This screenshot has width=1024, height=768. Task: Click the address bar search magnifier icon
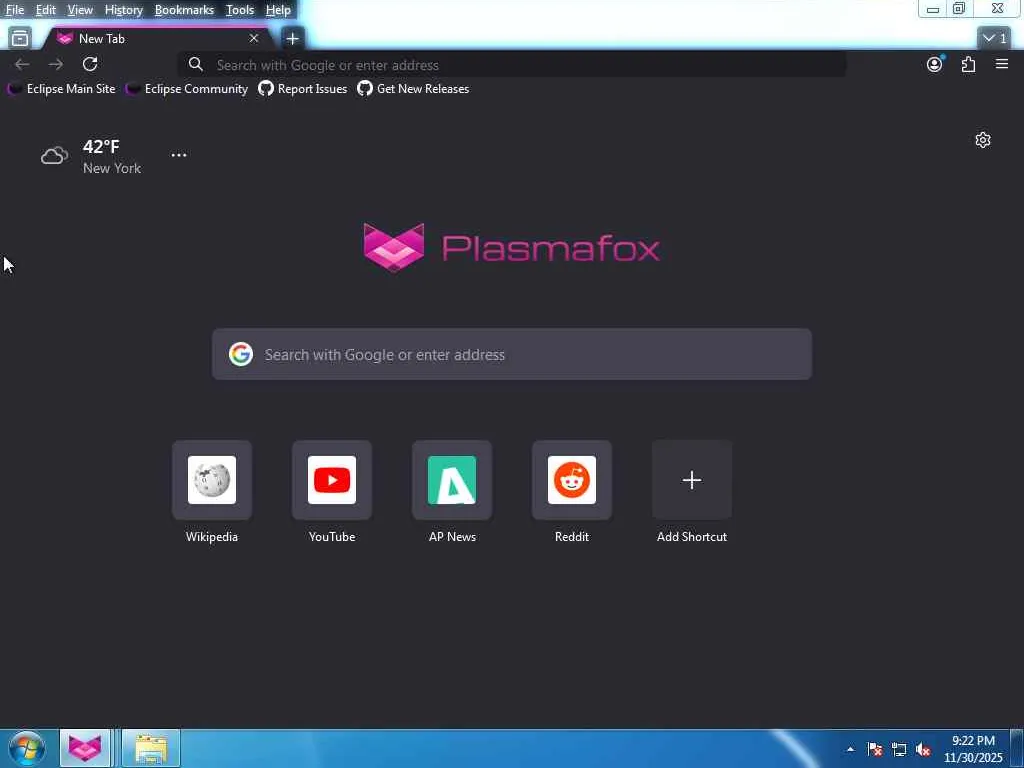195,64
